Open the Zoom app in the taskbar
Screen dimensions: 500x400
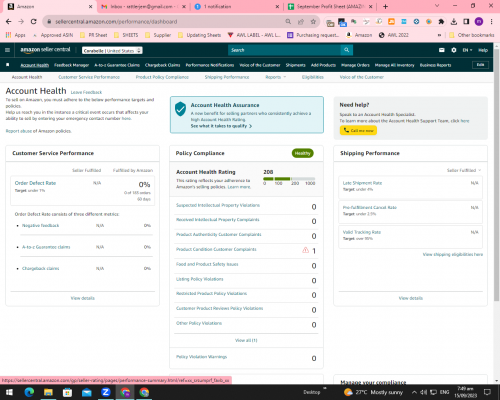(x=106, y=392)
